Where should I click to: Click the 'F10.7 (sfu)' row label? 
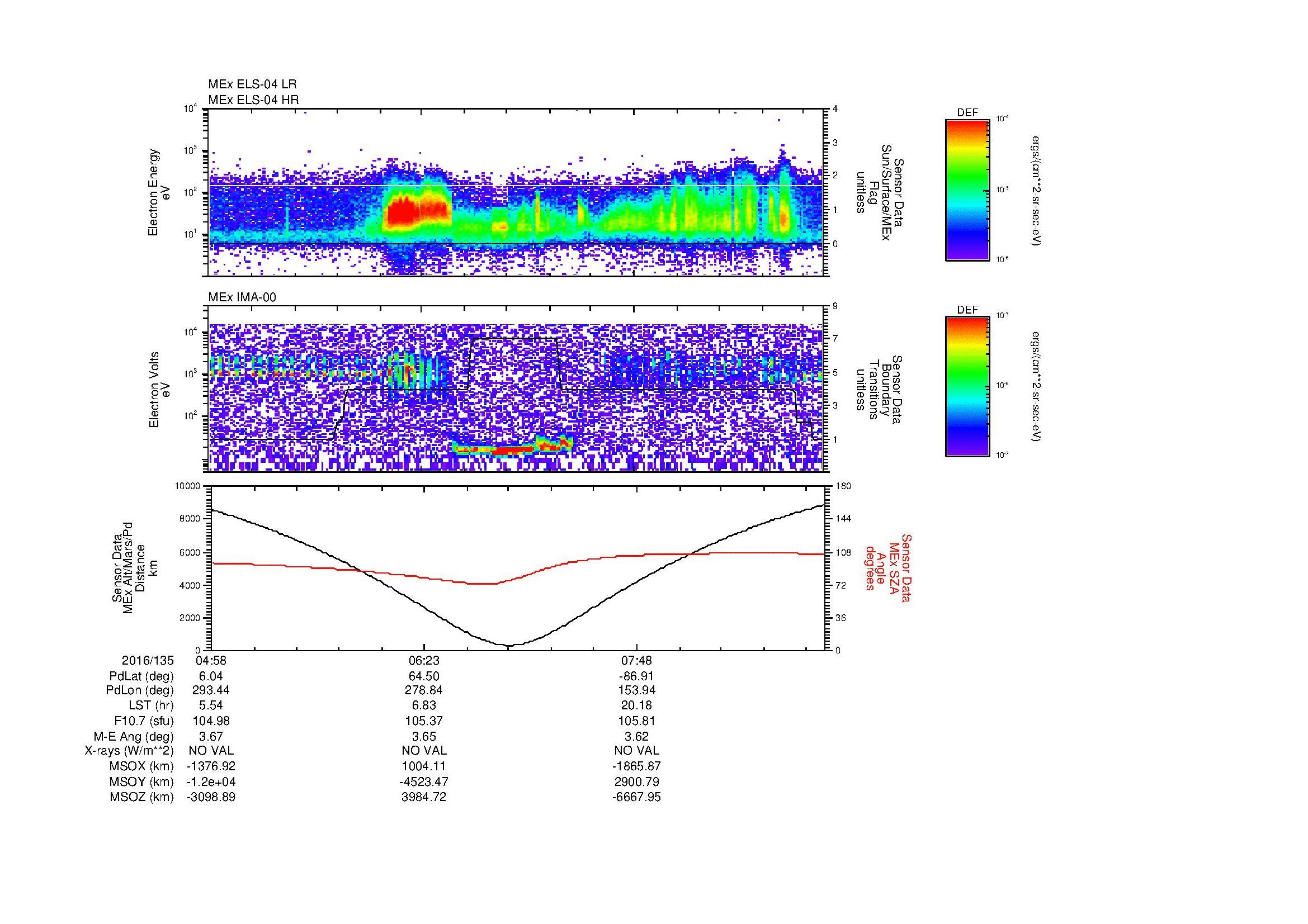[144, 721]
